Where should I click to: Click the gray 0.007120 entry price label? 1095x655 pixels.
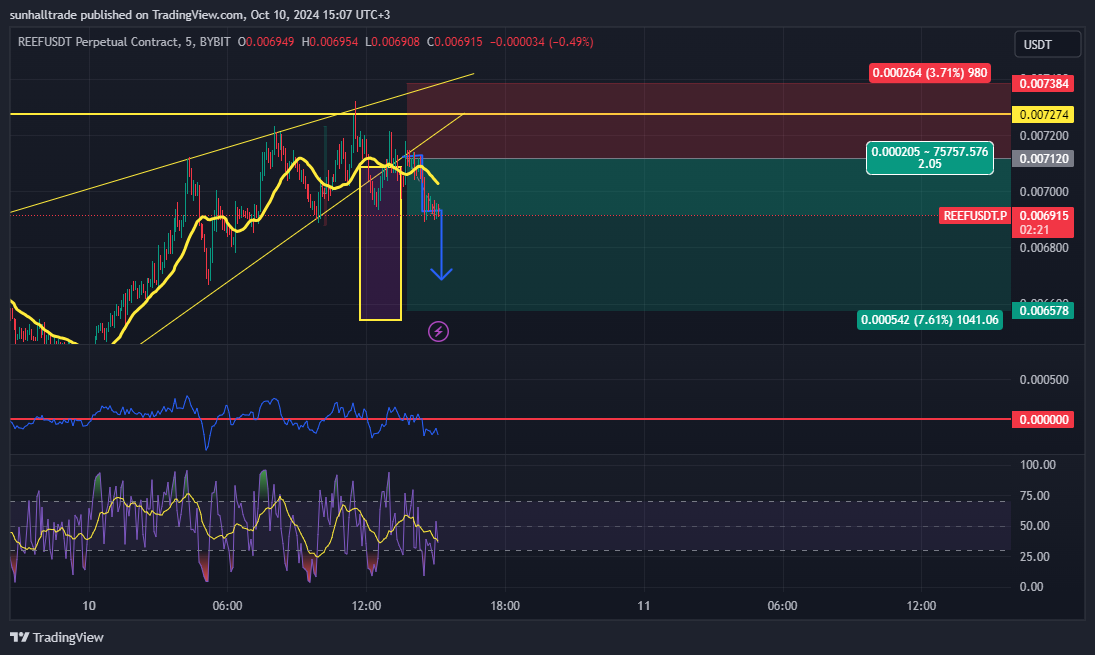(1043, 159)
